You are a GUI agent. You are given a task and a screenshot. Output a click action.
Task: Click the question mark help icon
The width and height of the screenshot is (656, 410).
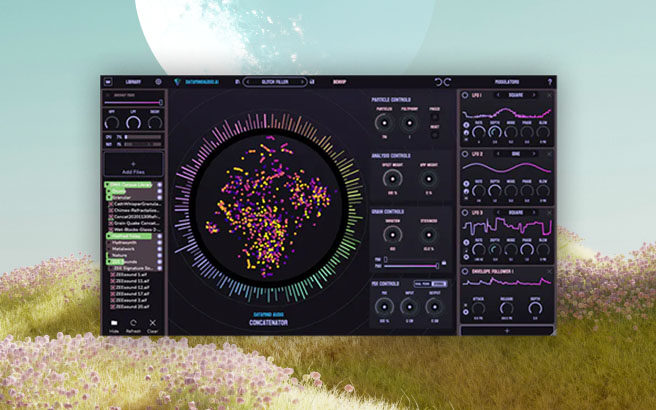coord(550,82)
